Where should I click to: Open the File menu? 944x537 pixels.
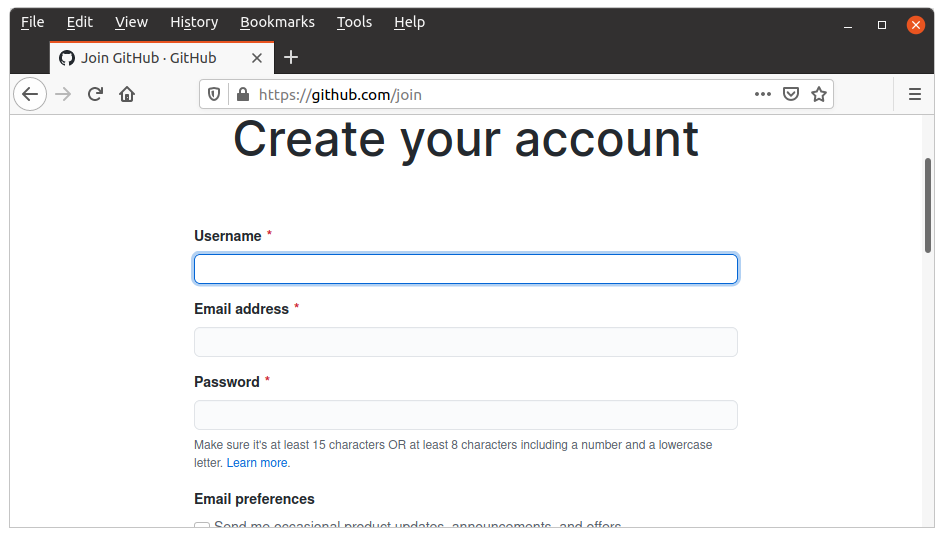[32, 22]
